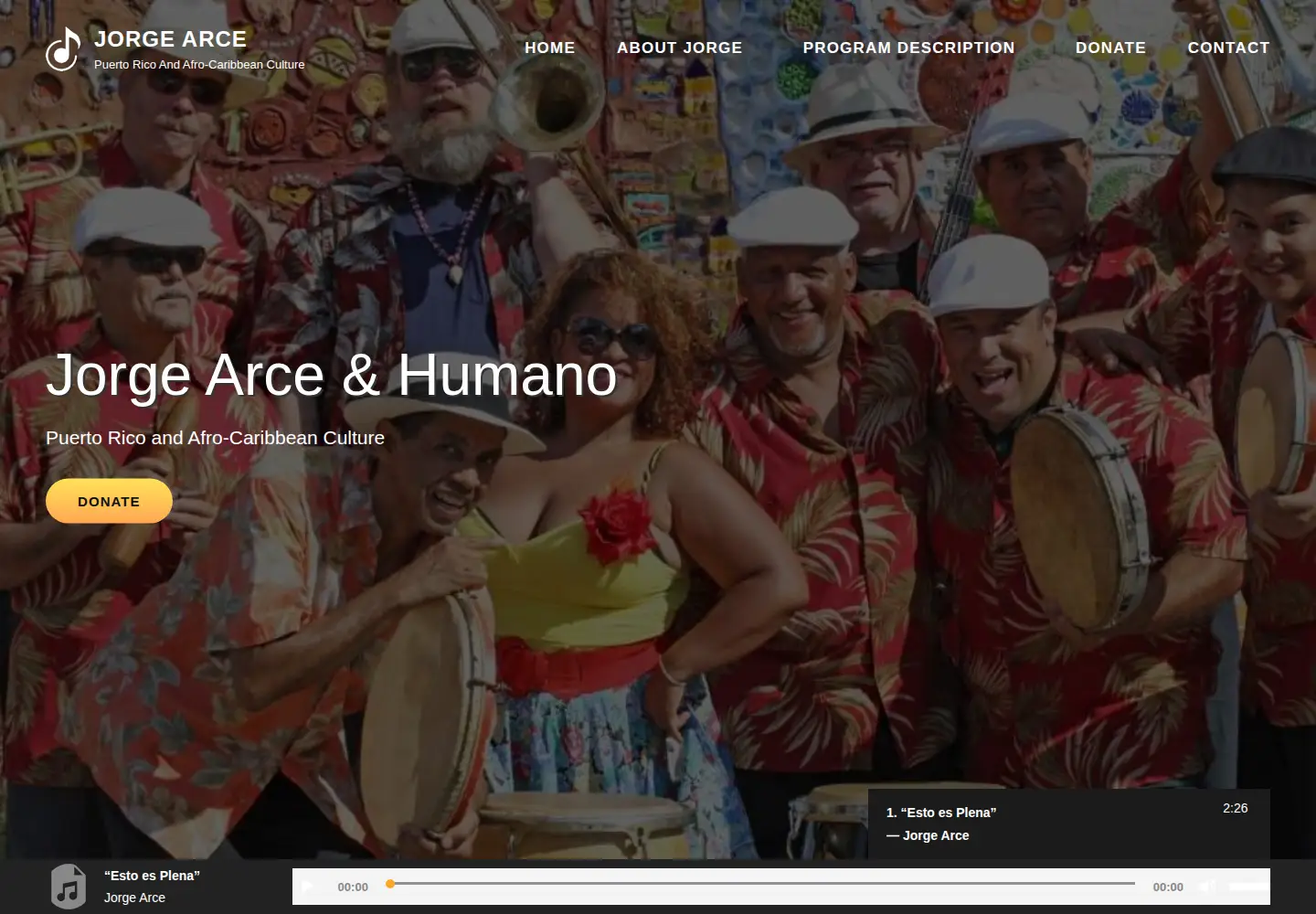
Task: Adjust the player volume slider
Action: (1248, 887)
